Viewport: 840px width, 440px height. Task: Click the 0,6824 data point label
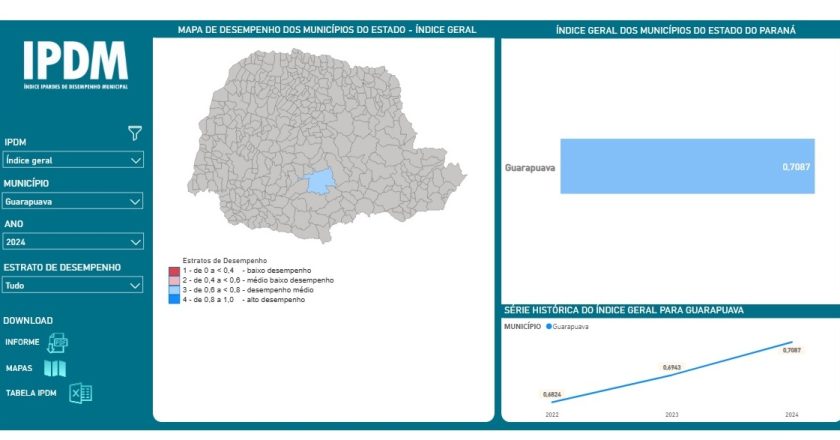click(552, 394)
